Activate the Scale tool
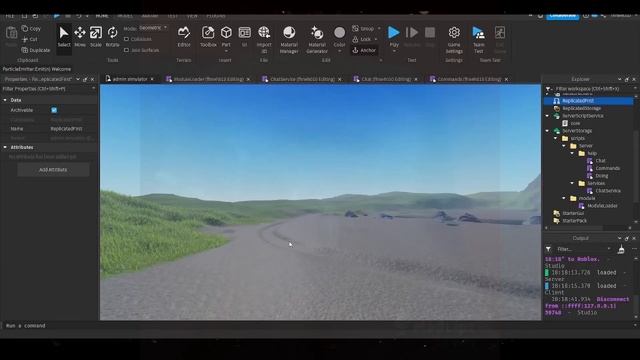The image size is (640, 360). (x=96, y=37)
